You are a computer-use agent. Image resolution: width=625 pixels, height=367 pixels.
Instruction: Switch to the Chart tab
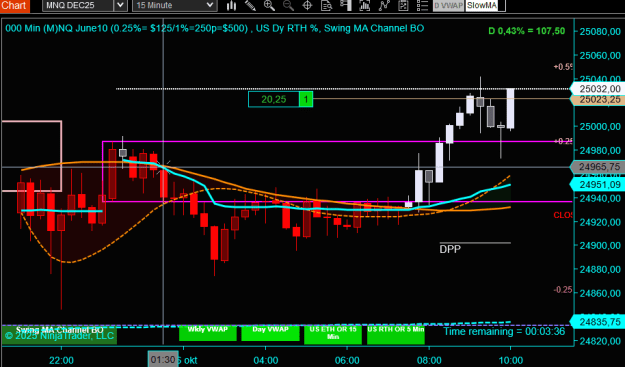(14, 6)
